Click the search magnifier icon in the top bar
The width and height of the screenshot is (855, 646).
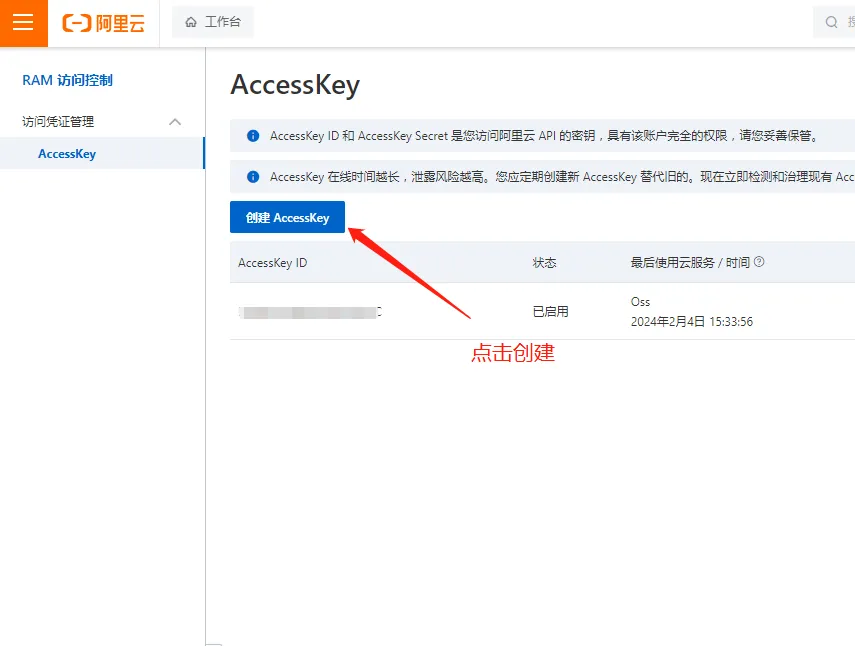831,22
